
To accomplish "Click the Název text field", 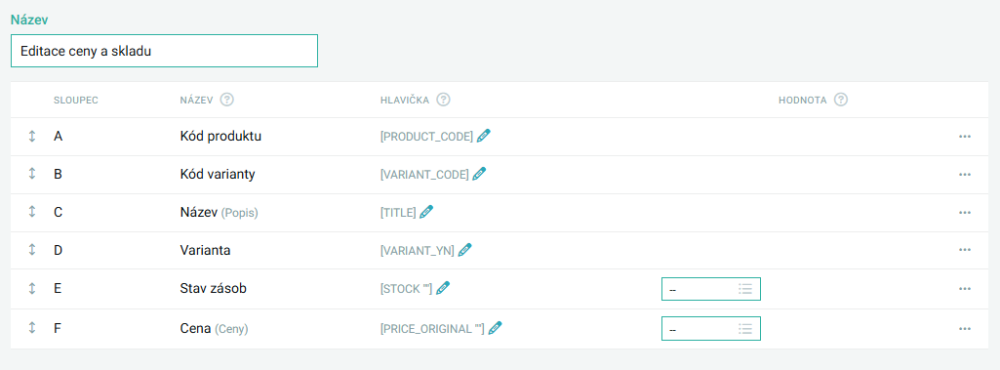I will (164, 51).
